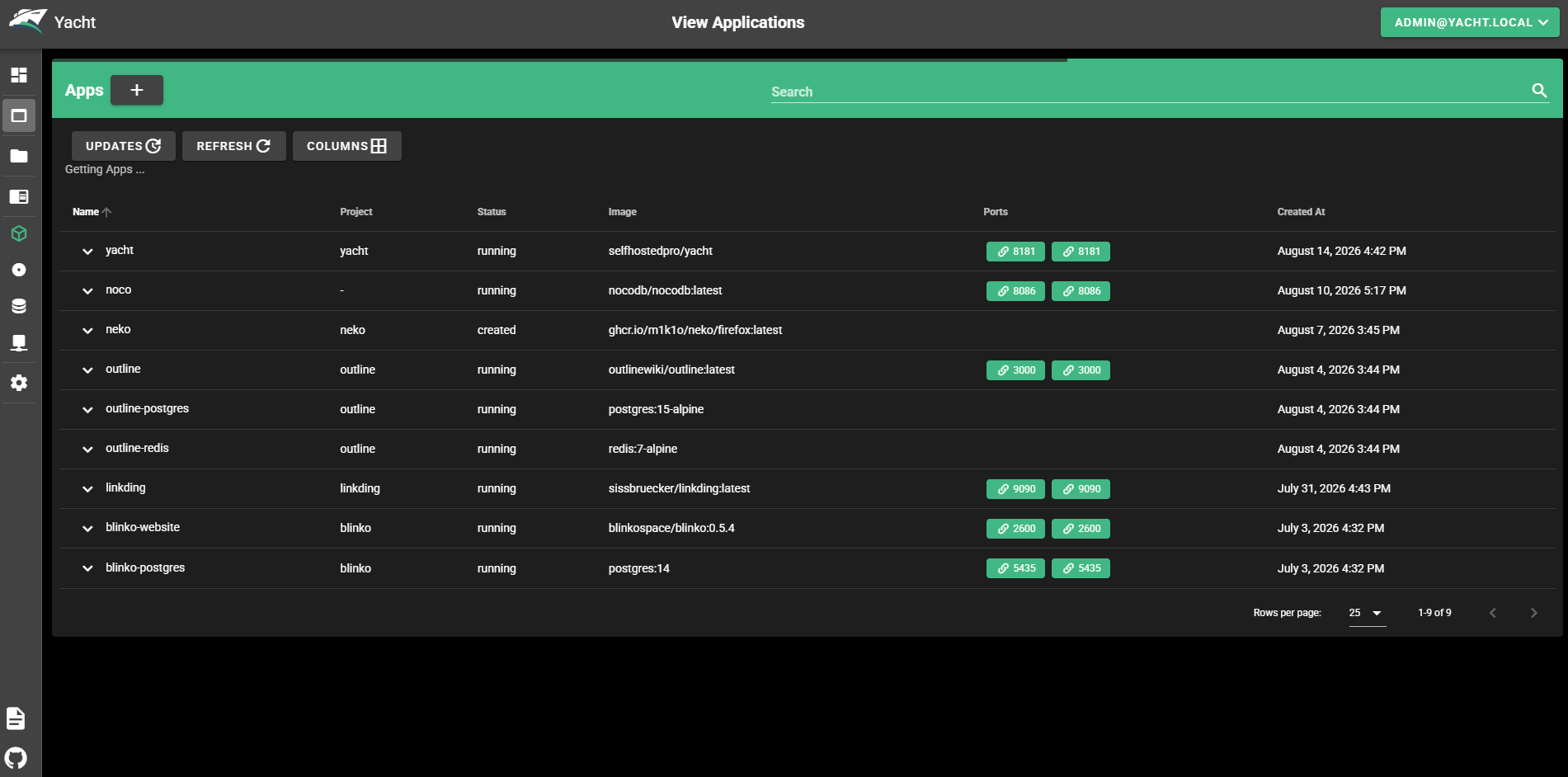This screenshot has height=777, width=1568.
Task: Click the date July 31, 2026 4:43 PM
Action: coord(1334,488)
